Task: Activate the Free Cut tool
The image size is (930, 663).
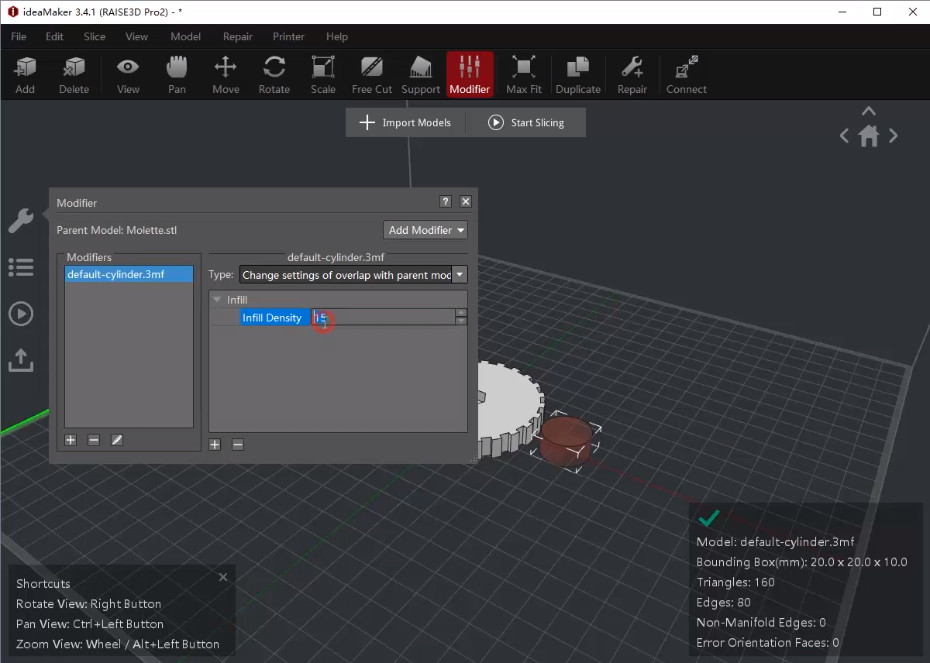Action: point(372,75)
